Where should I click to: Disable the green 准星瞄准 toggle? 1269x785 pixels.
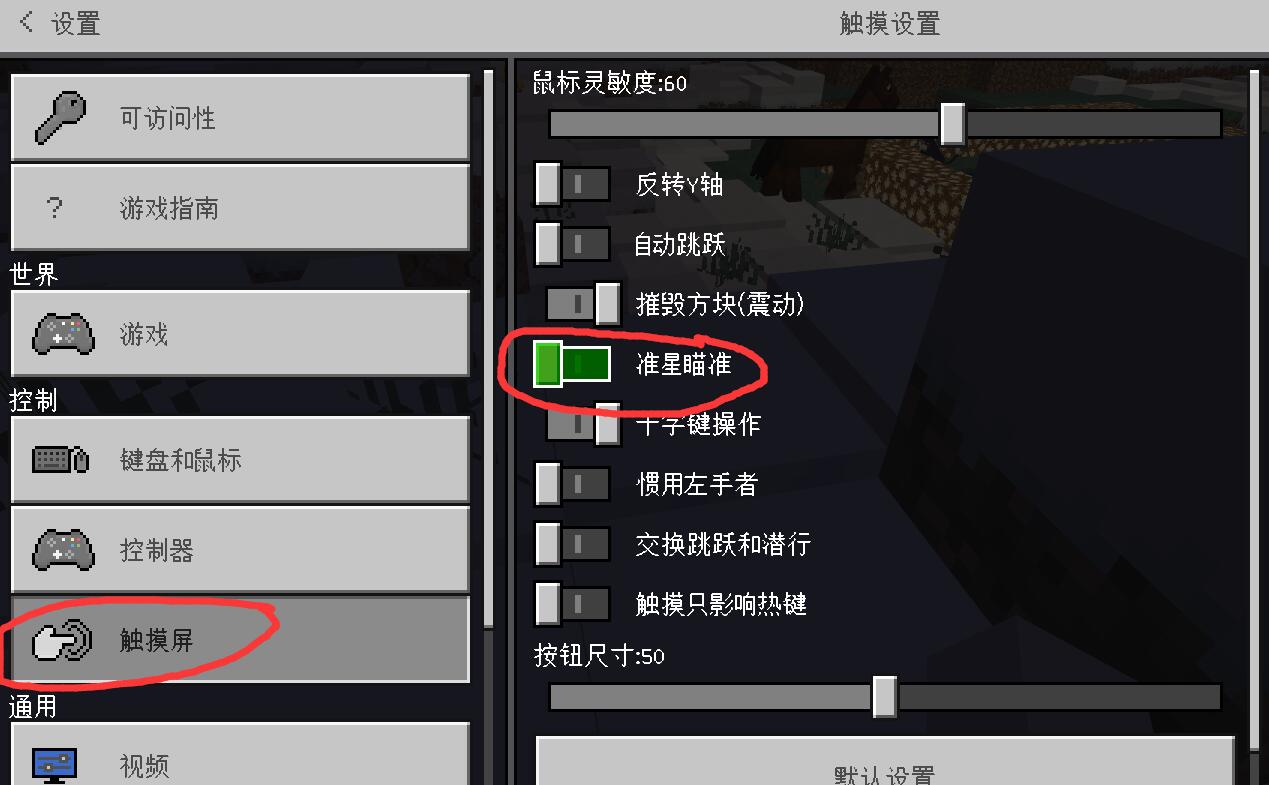tap(572, 364)
